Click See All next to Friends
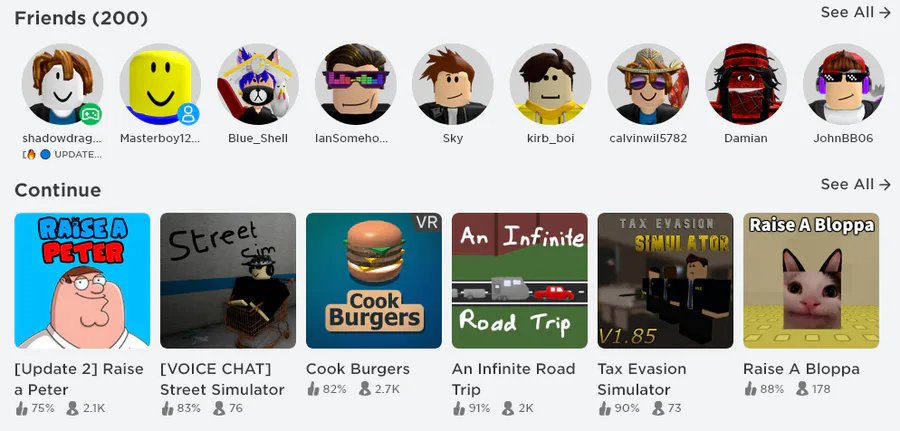900x431 pixels. coord(855,12)
